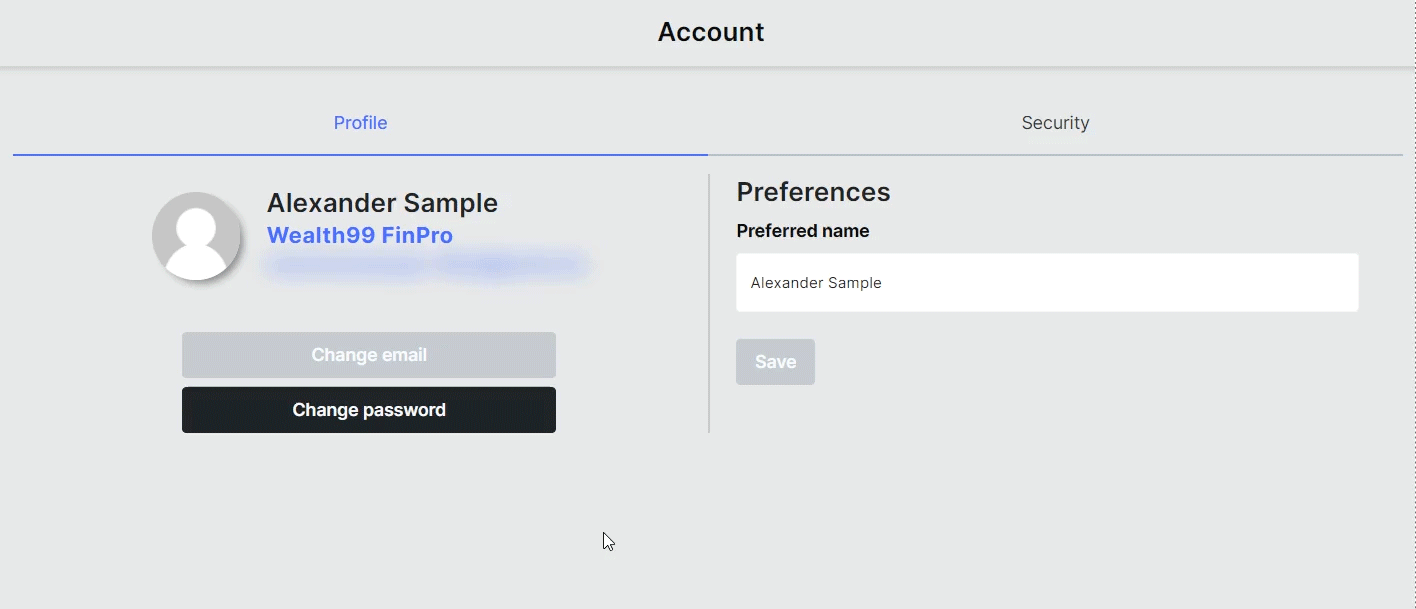This screenshot has height=609, width=1416.
Task: Click the Preferred name input field
Action: pos(1047,282)
